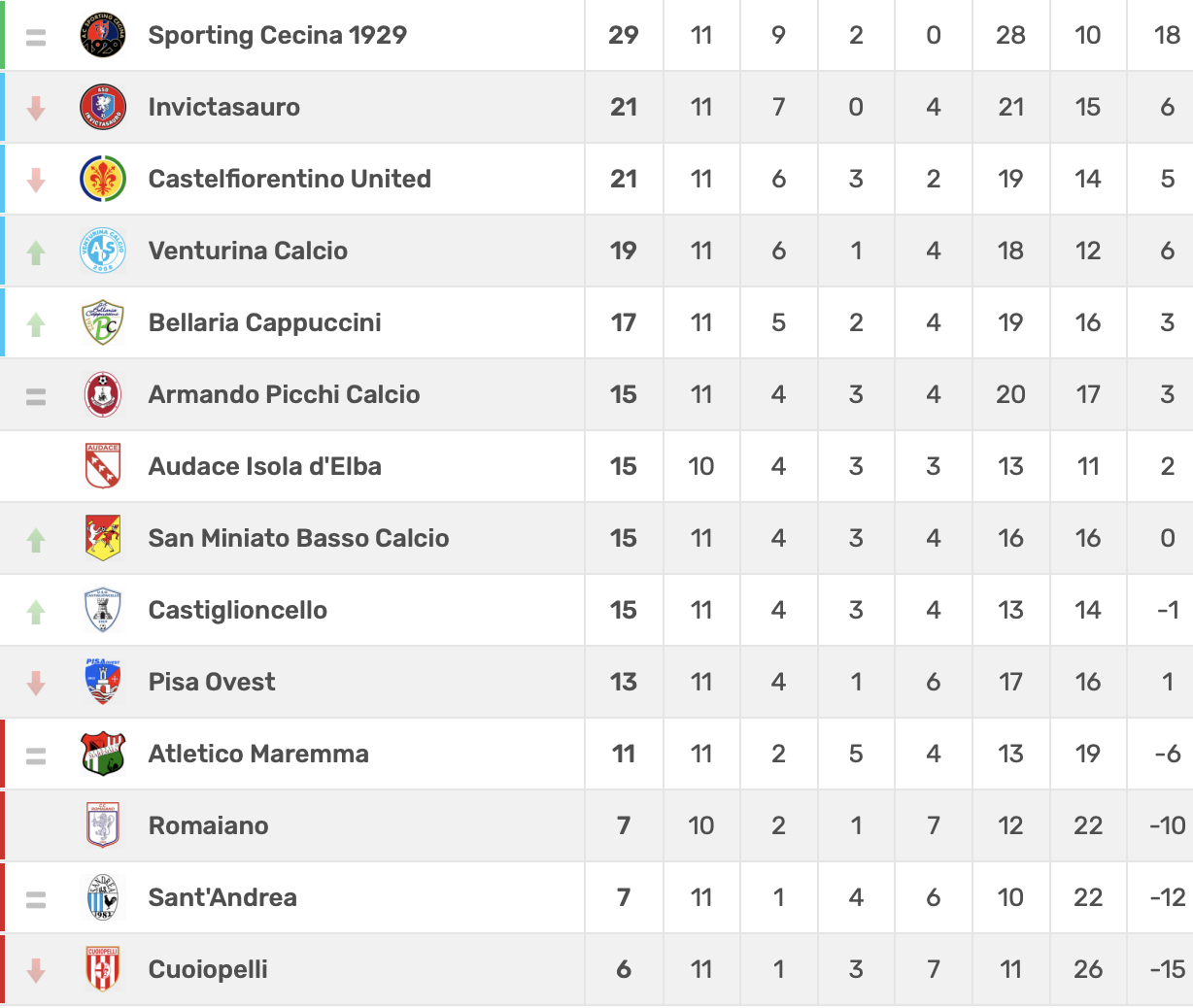This screenshot has width=1193, height=1008.
Task: Click the Invictasauro club logo
Action: [103, 107]
